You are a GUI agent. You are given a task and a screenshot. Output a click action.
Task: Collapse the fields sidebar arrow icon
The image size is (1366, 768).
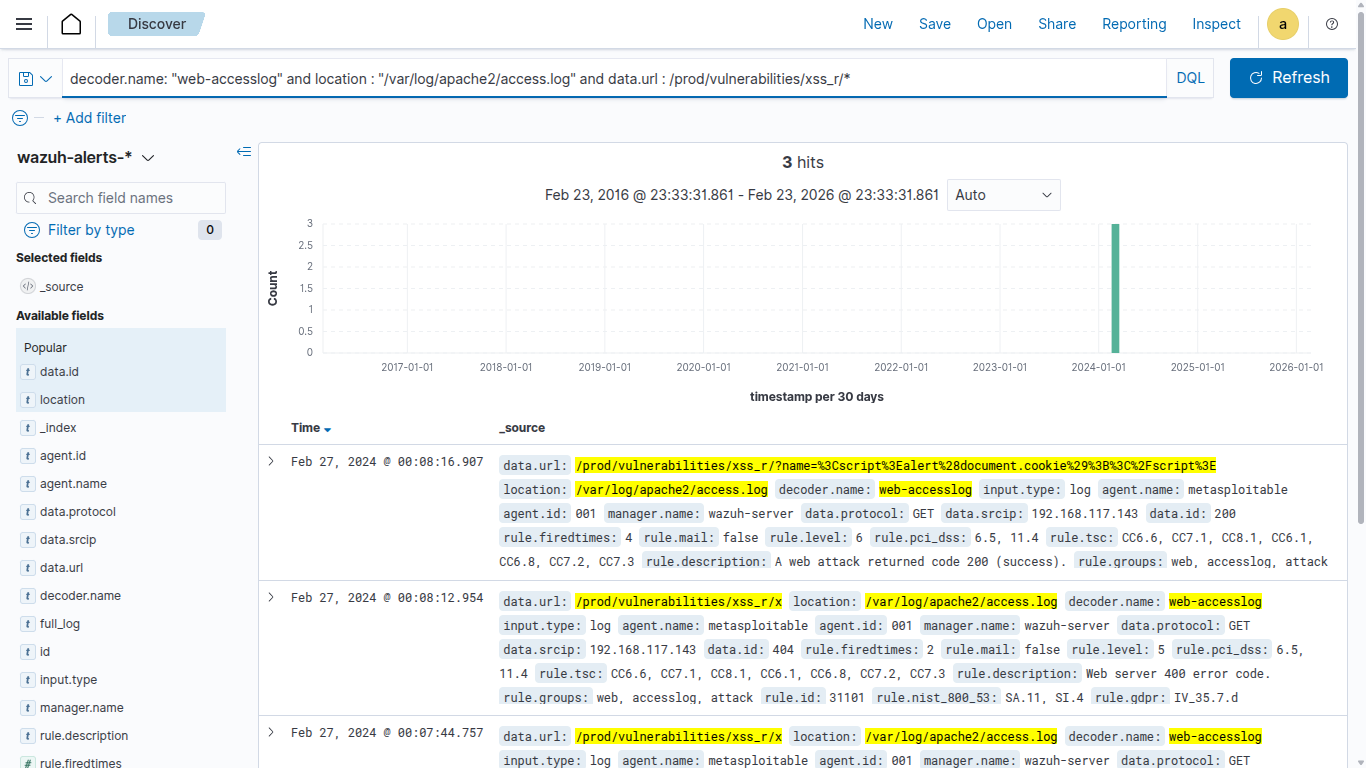243,152
